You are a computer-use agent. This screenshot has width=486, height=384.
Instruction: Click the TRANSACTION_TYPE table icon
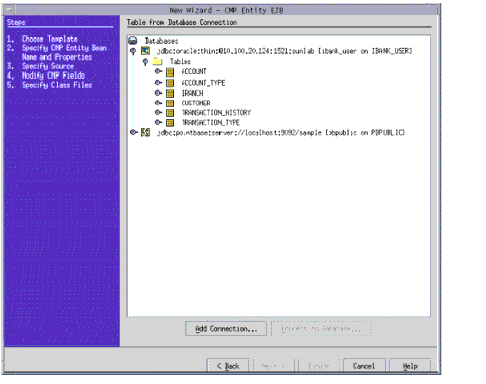pyautogui.click(x=170, y=123)
